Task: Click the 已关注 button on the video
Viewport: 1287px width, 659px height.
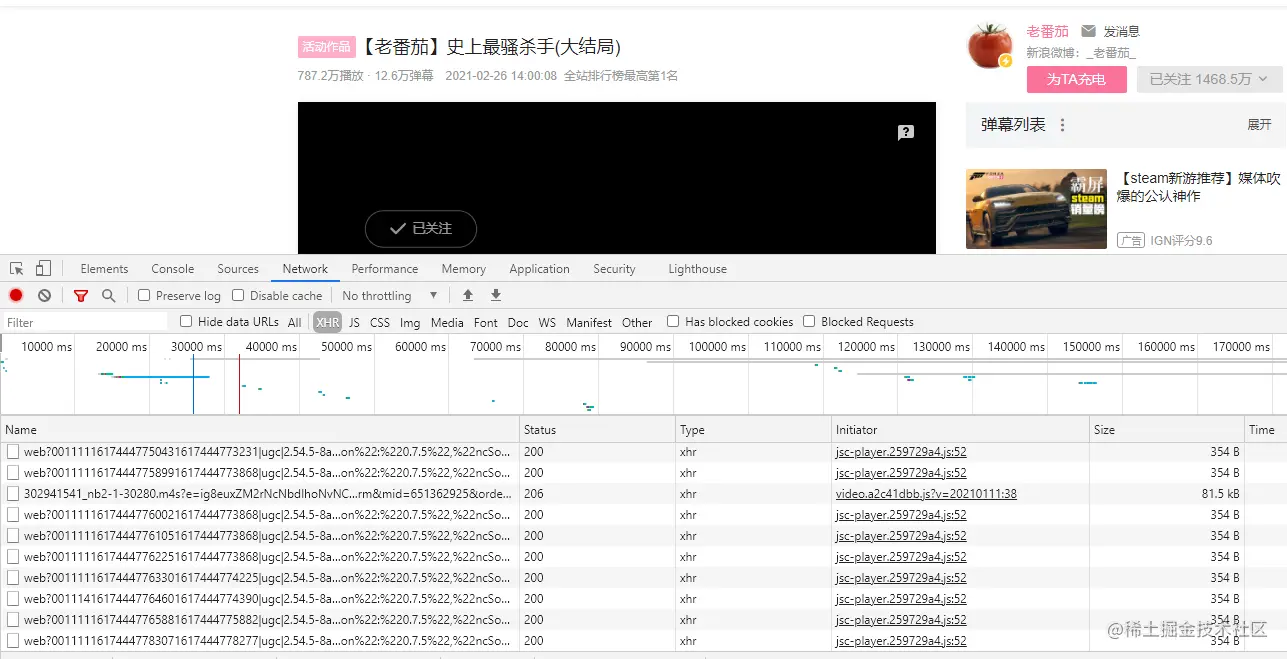Action: 421,228
